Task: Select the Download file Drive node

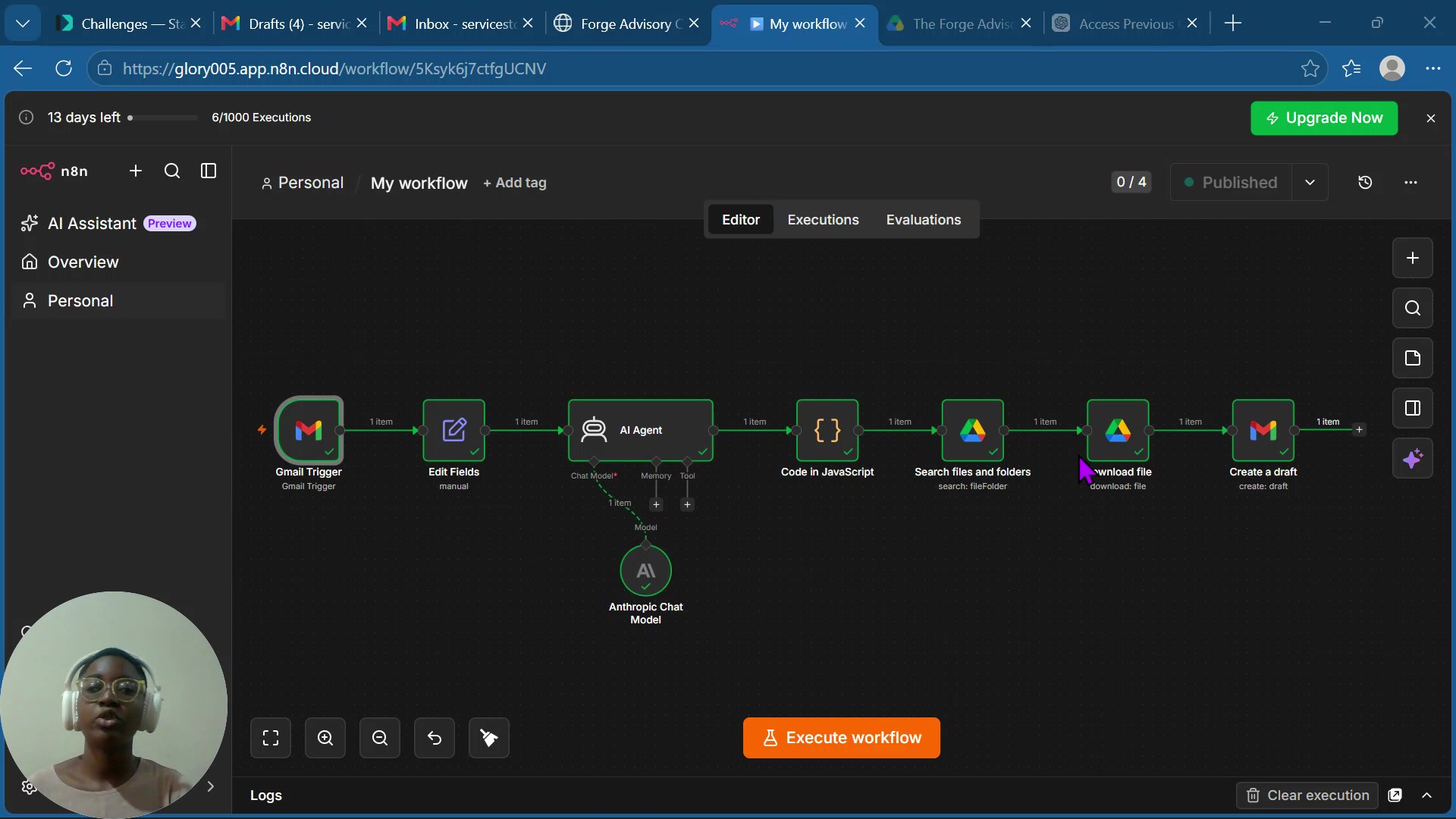Action: point(1118,430)
